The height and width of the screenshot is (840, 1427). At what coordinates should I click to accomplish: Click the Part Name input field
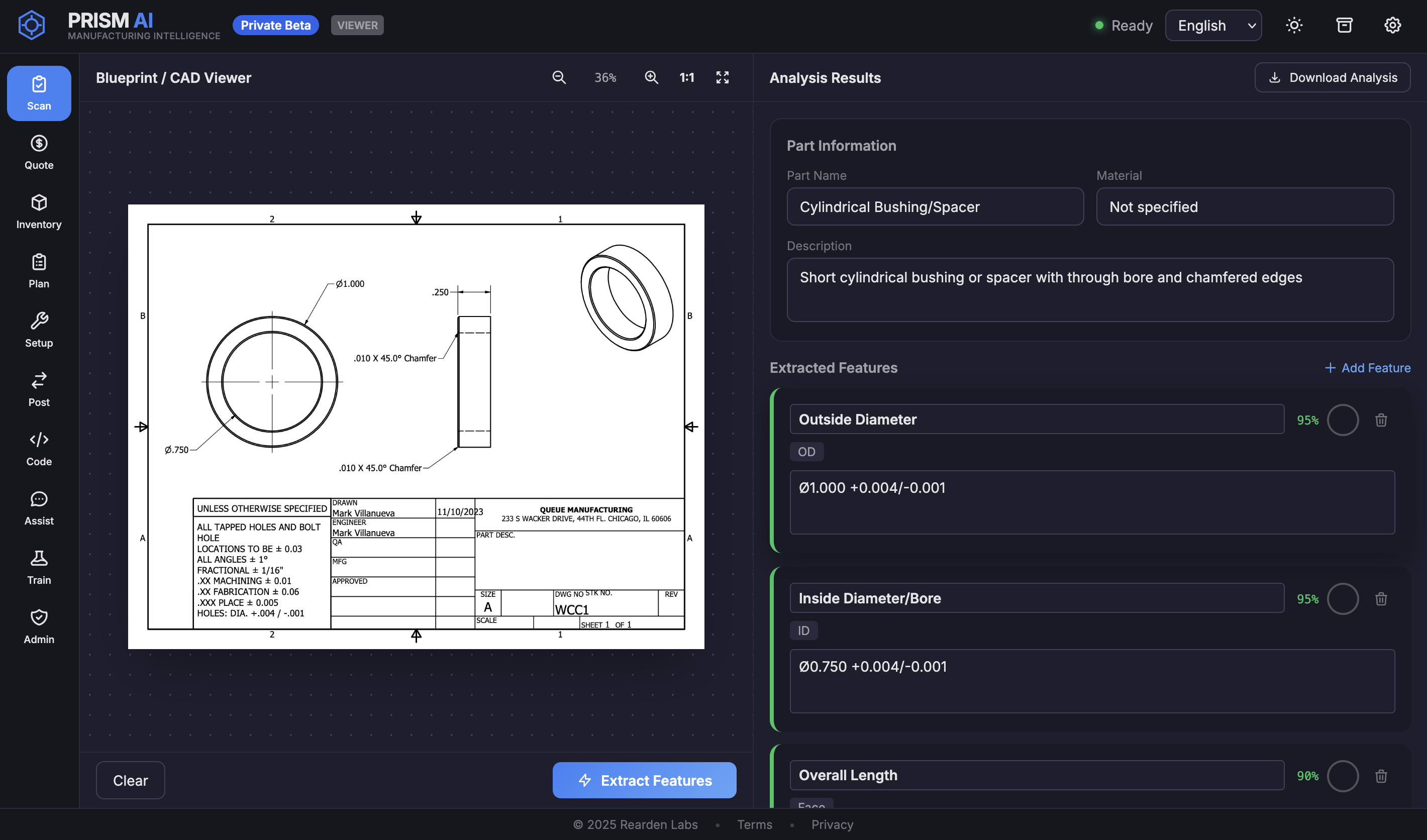[935, 206]
